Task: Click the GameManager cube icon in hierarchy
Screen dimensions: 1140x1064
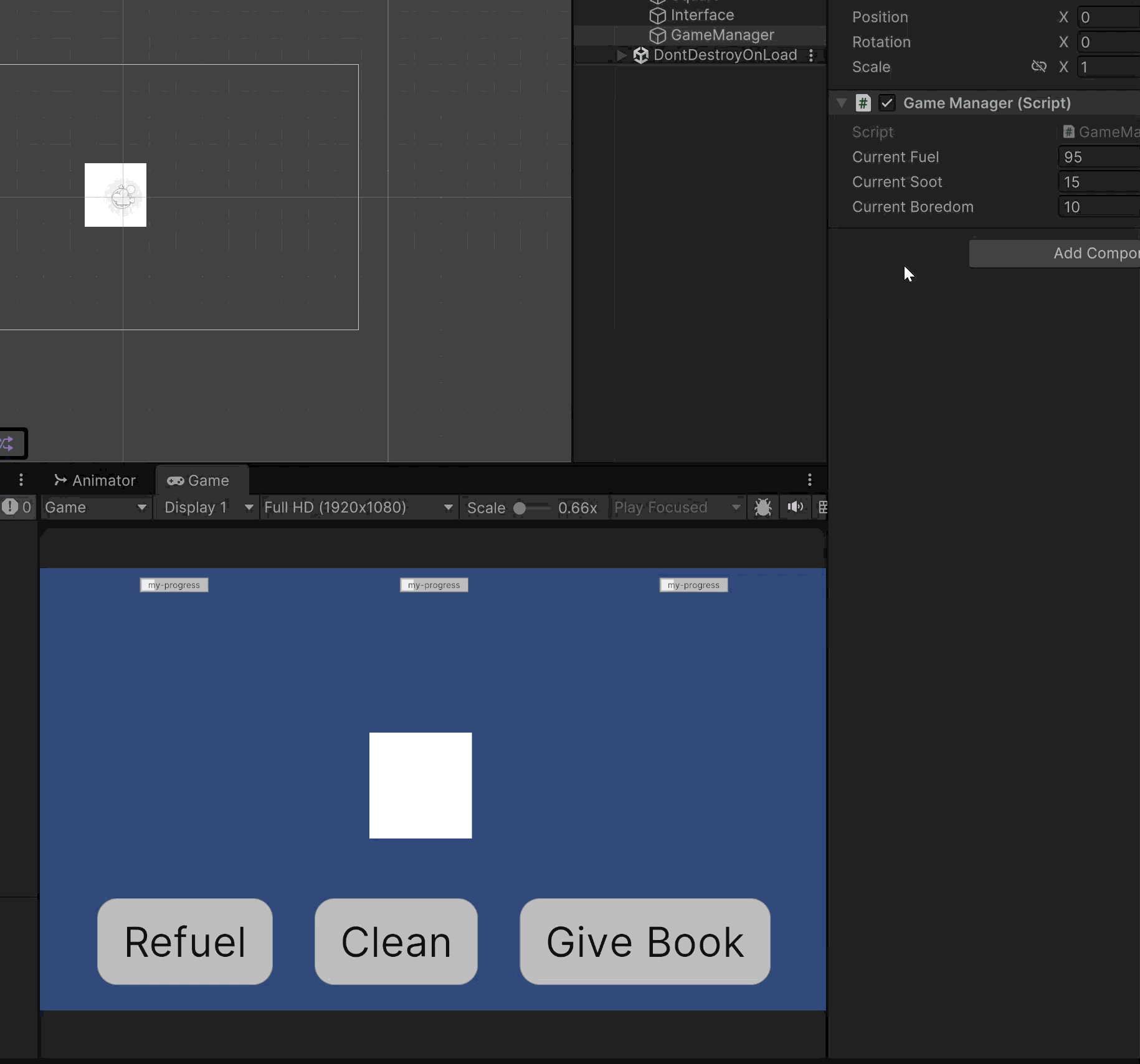Action: (658, 36)
